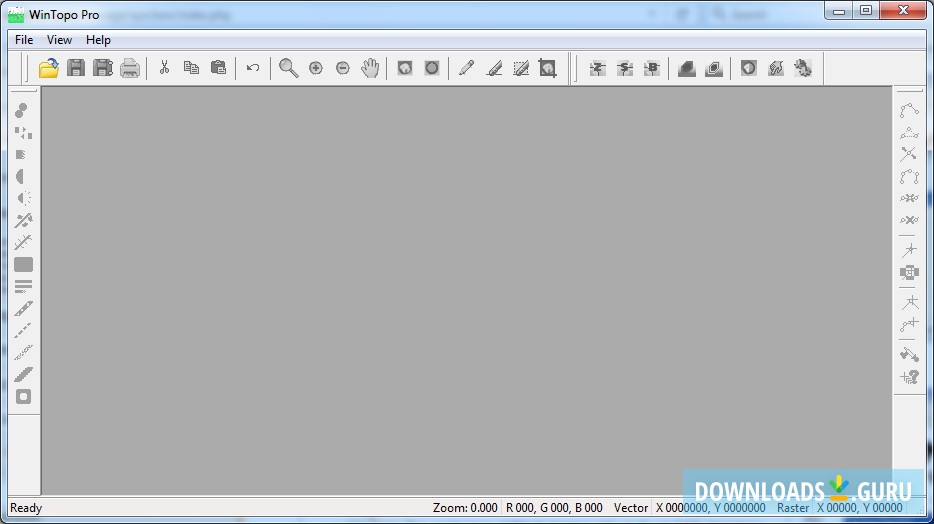Select the Pan hand tool
The width and height of the screenshot is (934, 524).
click(x=370, y=68)
